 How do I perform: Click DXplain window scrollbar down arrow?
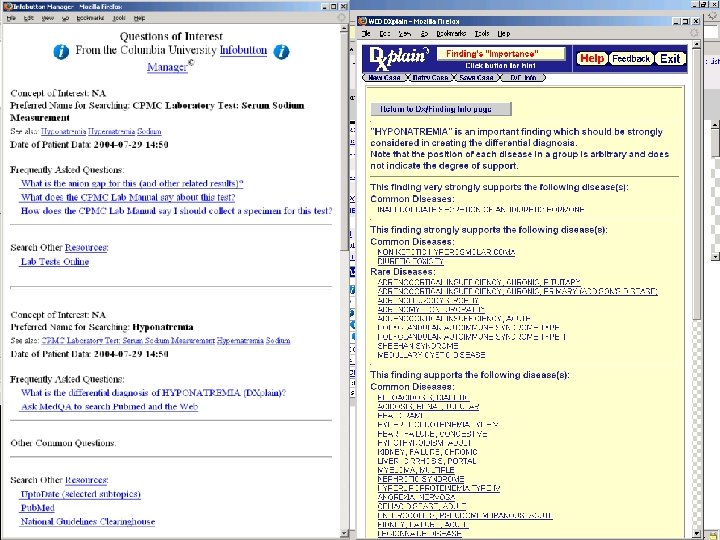tap(697, 533)
